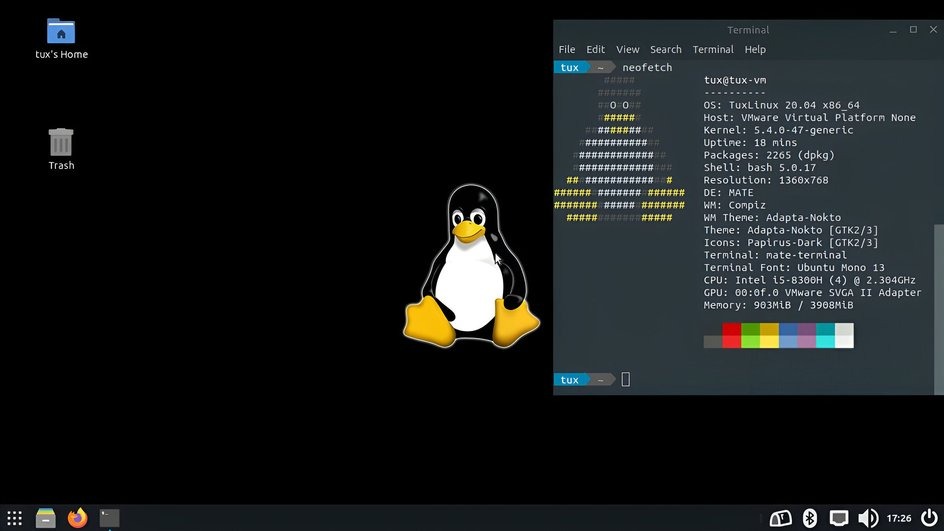Screen dimensions: 944x531
Task: Open the Terminal View menu
Action: (x=627, y=49)
